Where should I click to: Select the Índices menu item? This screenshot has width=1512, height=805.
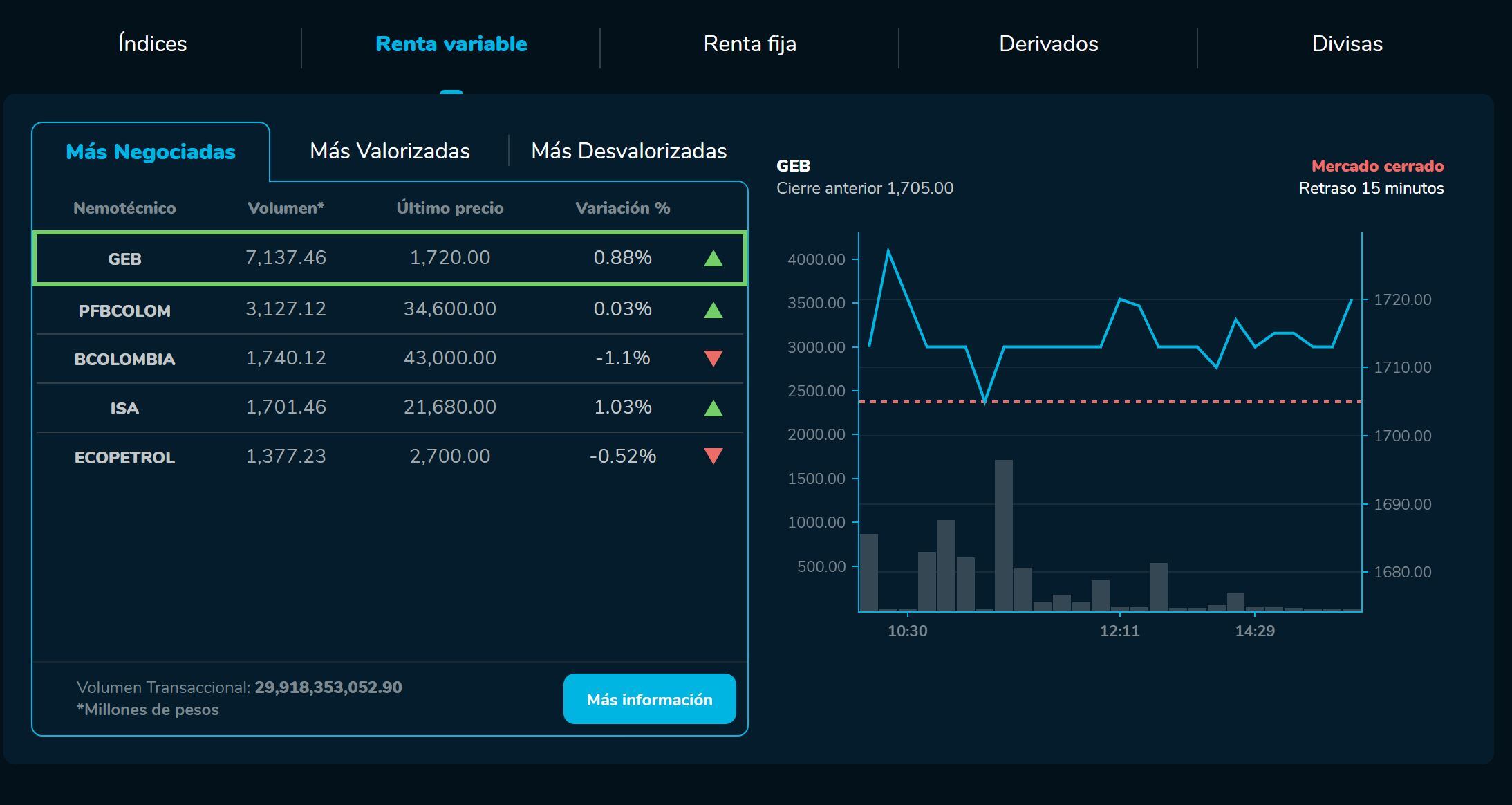click(151, 44)
